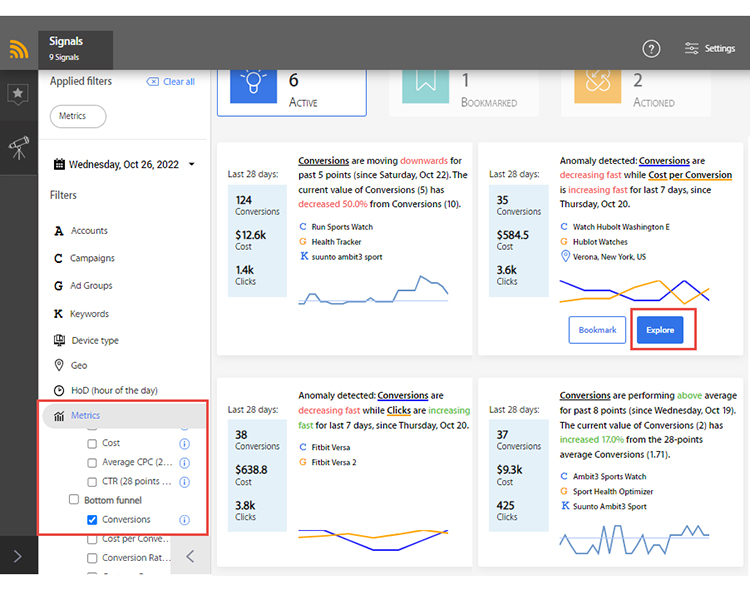Screen dimensions: 750x590
Task: Click the help question mark icon
Action: [x=651, y=49]
